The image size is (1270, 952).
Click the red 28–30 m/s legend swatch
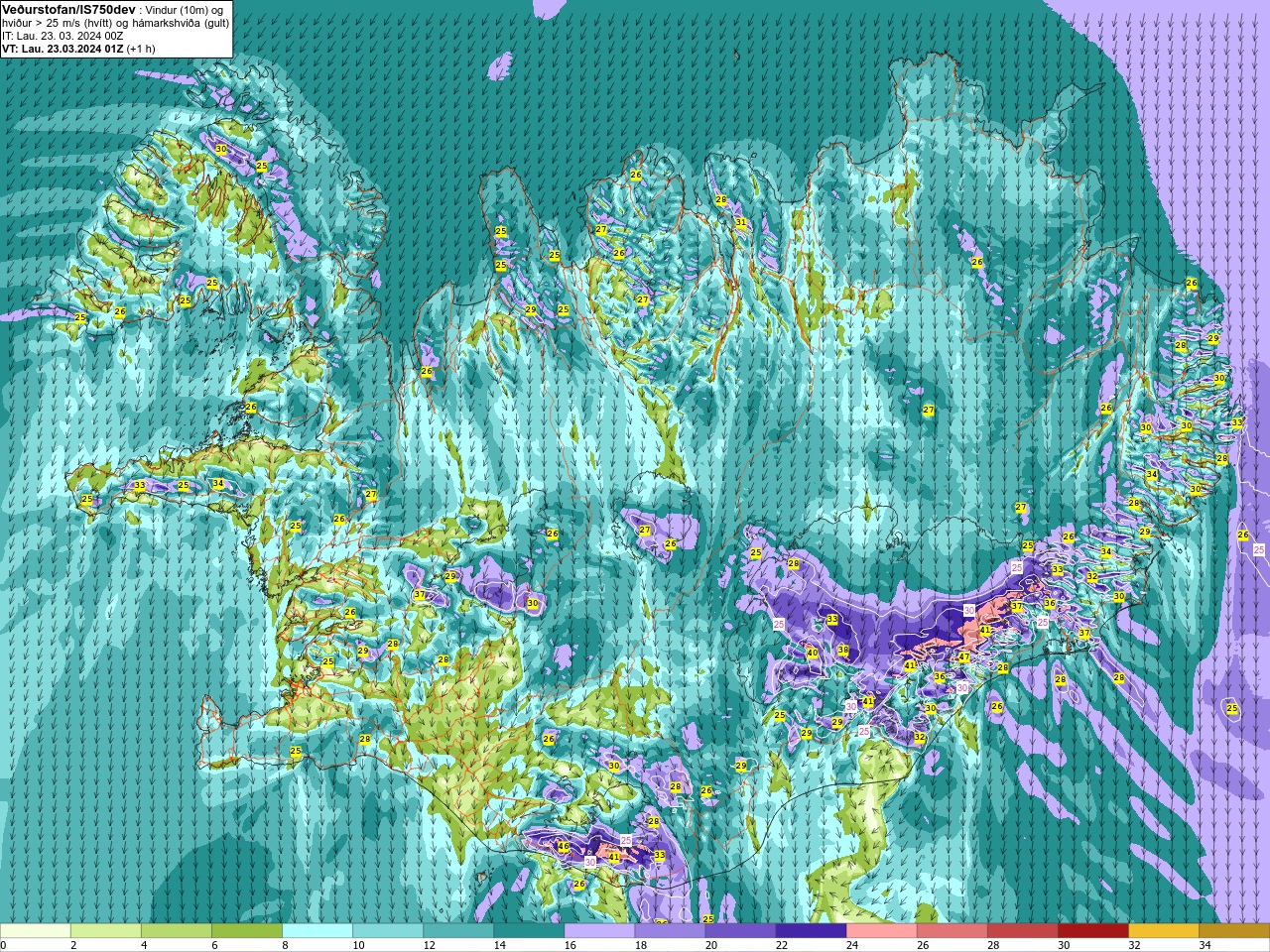pos(1022,931)
